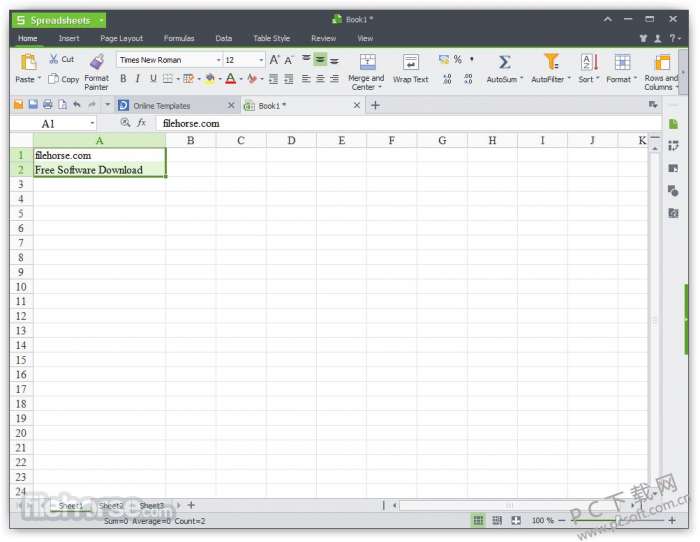Open the tab list dropdown at right of tabs
This screenshot has width=700, height=542.
click(x=653, y=104)
